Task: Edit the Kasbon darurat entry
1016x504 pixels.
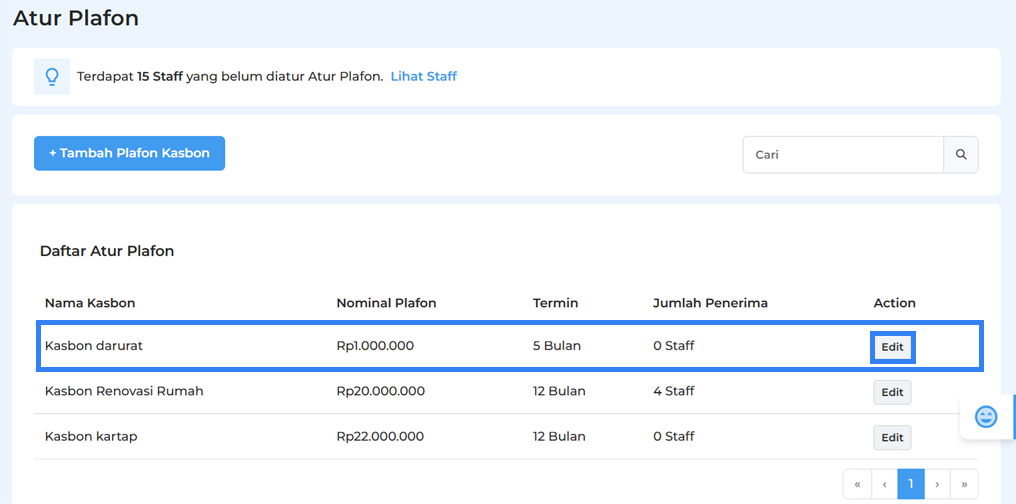Action: tap(892, 347)
